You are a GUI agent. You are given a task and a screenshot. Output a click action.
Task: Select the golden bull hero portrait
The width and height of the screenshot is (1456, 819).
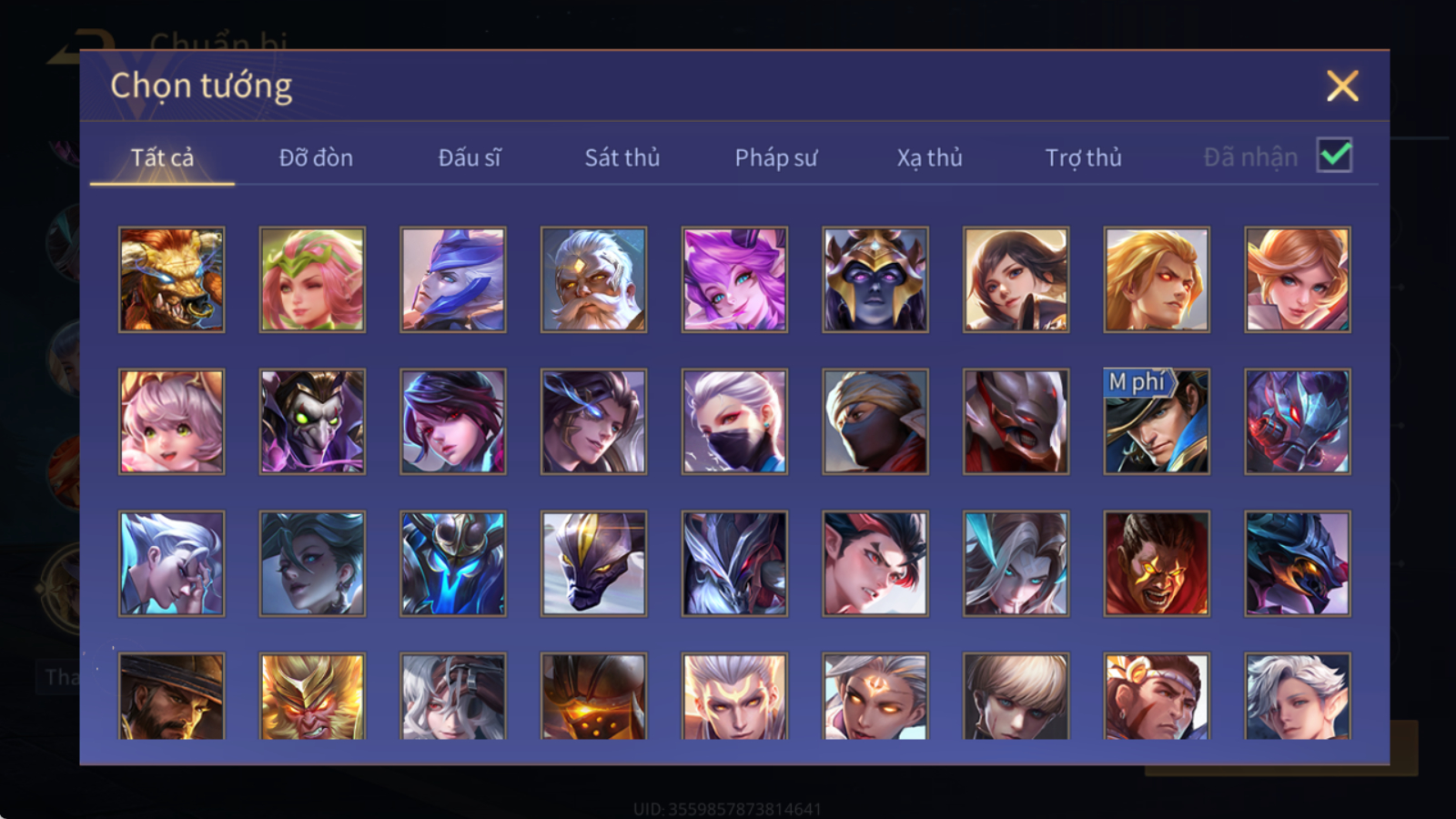pyautogui.click(x=171, y=279)
